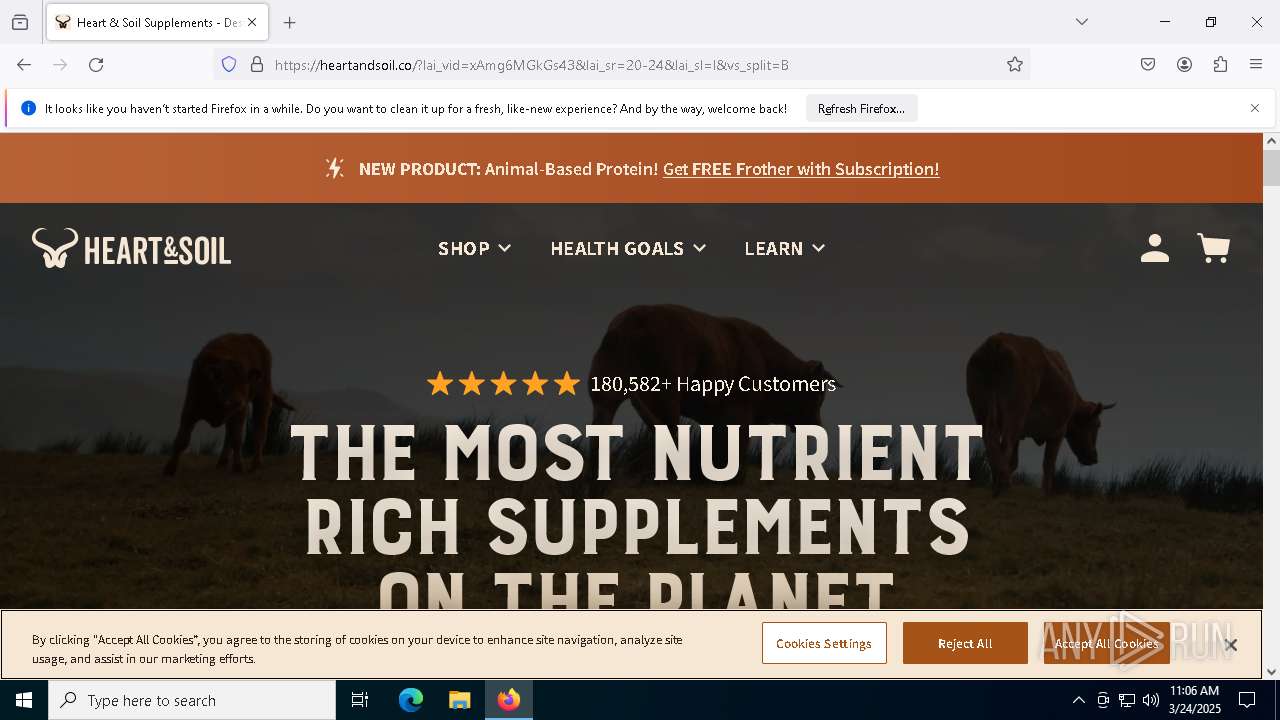This screenshot has width=1280, height=720.
Task: Open the Firefox application menu
Action: (x=1256, y=65)
